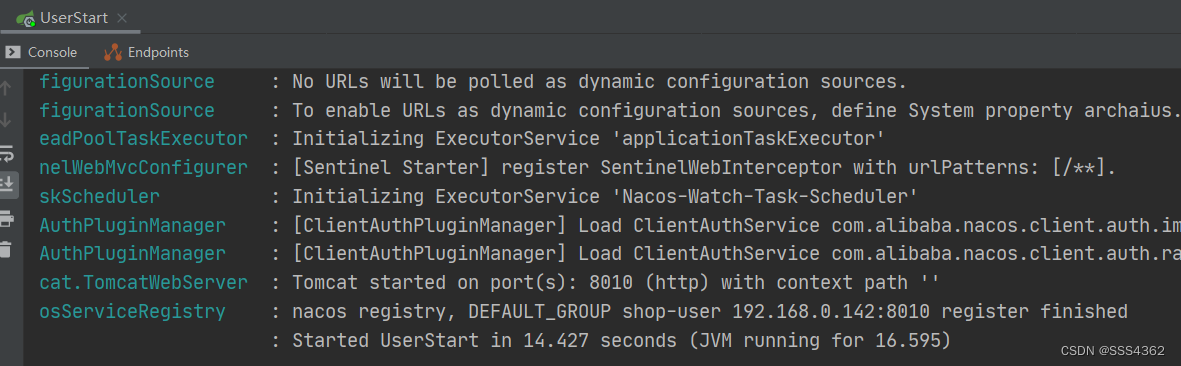1181x366 pixels.
Task: Click the print icon in the console sidebar
Action: [6, 218]
